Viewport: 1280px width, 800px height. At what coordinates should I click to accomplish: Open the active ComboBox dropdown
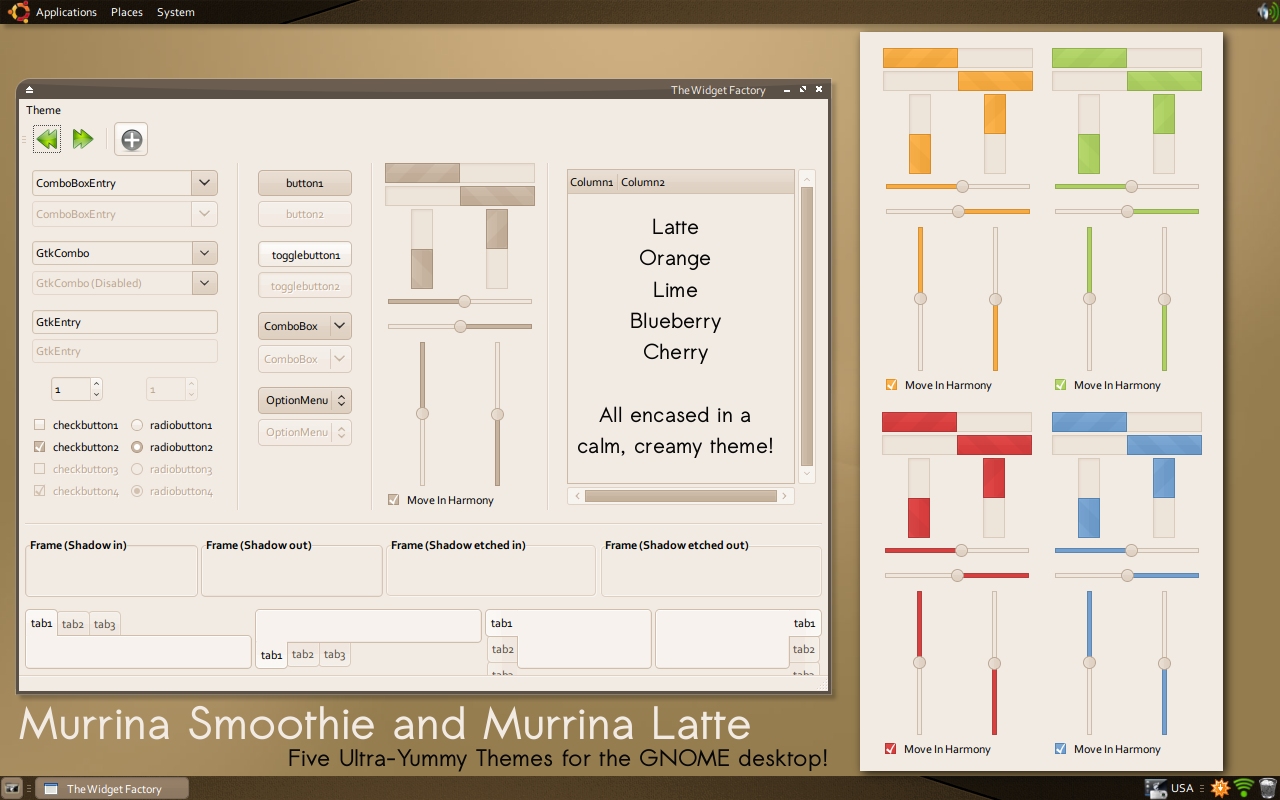coord(305,326)
